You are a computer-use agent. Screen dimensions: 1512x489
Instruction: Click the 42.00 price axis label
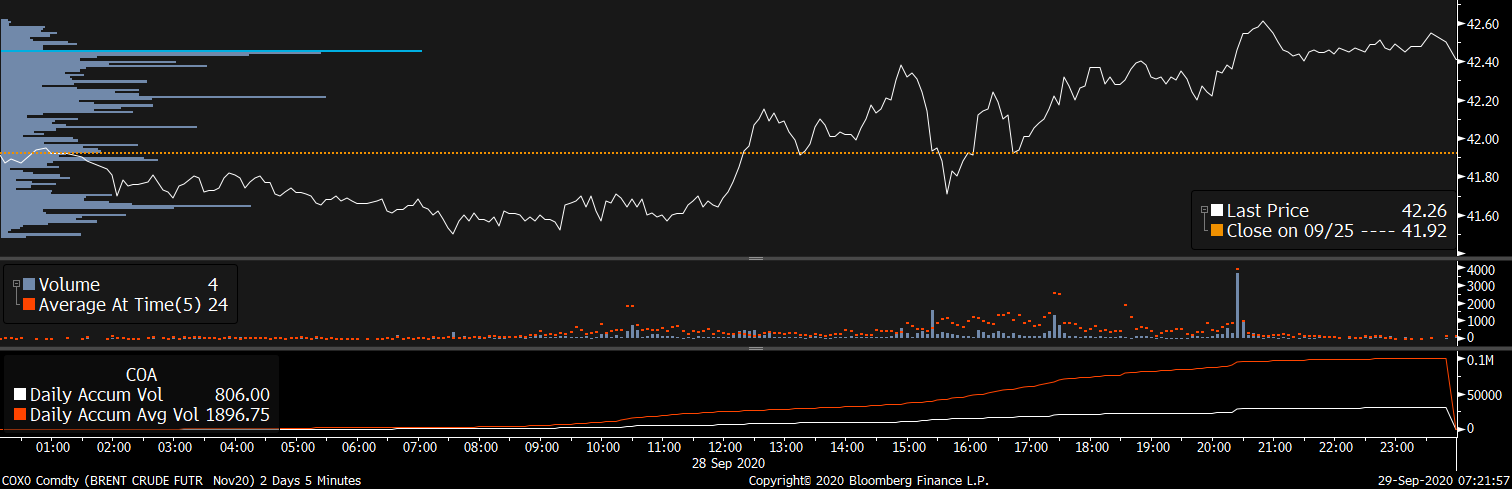[1481, 139]
